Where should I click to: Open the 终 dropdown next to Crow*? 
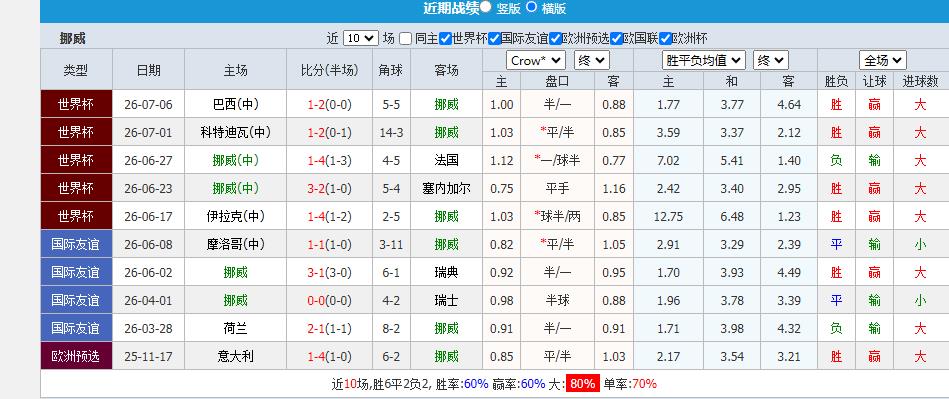click(591, 61)
